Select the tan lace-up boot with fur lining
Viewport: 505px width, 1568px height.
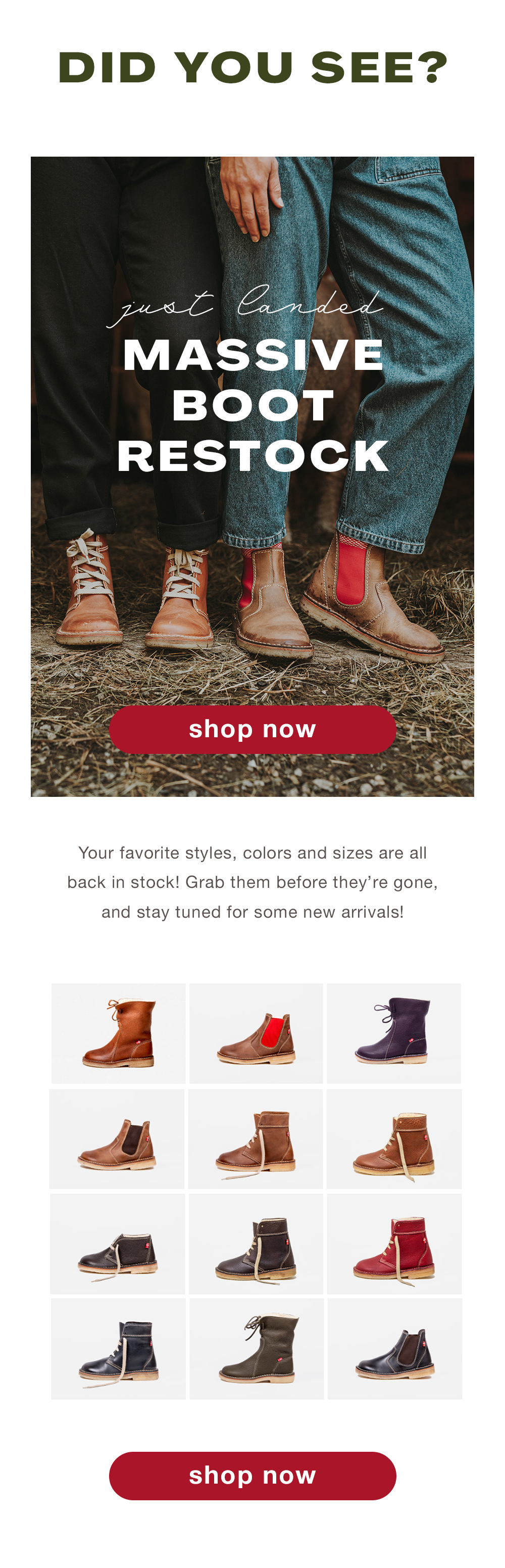[x=119, y=1033]
